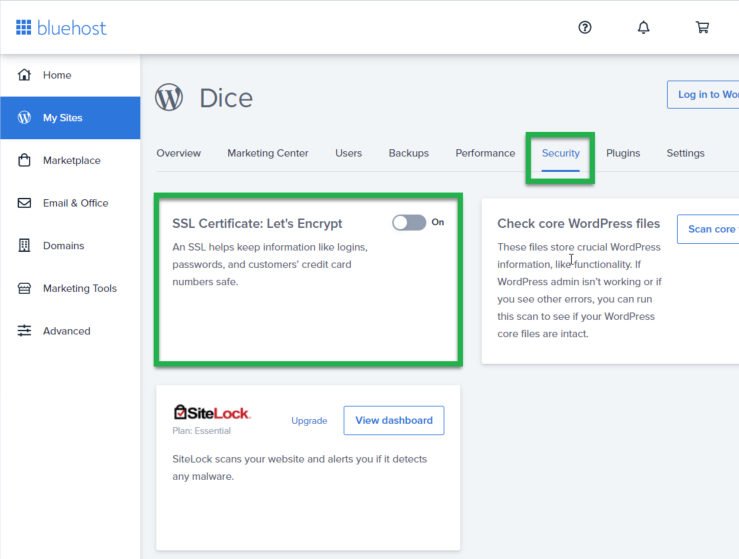Screen dimensions: 739x559
Task: Click the Marketing Tools icon
Action: (x=24, y=288)
